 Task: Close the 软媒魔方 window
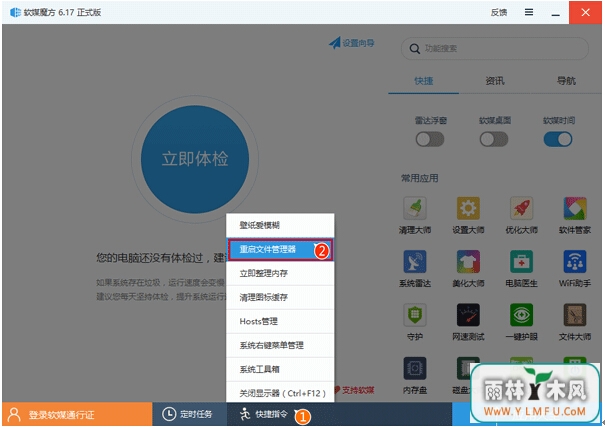pyautogui.click(x=585, y=12)
